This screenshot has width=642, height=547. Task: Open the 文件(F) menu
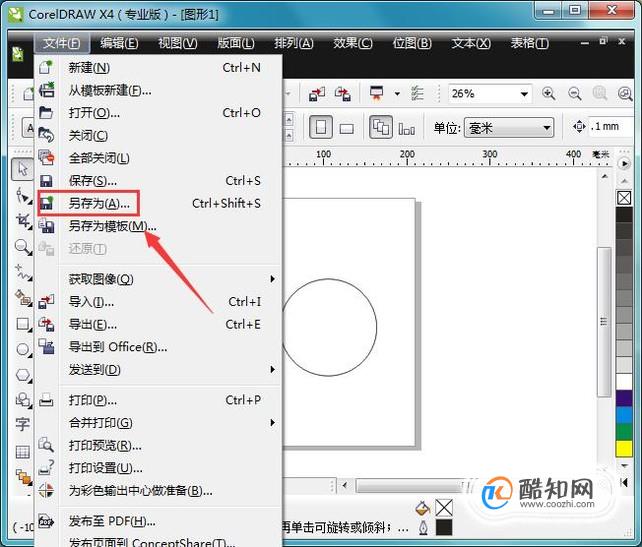(x=61, y=43)
